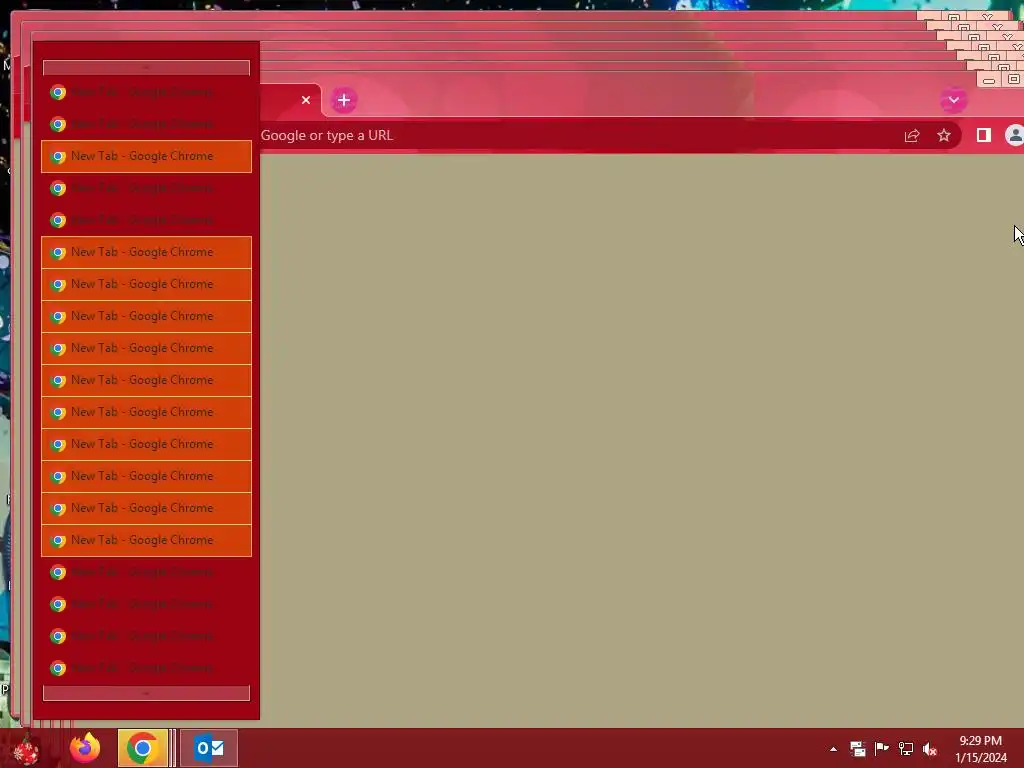Open the Chrome profile avatar
The image size is (1024, 768).
[1014, 135]
